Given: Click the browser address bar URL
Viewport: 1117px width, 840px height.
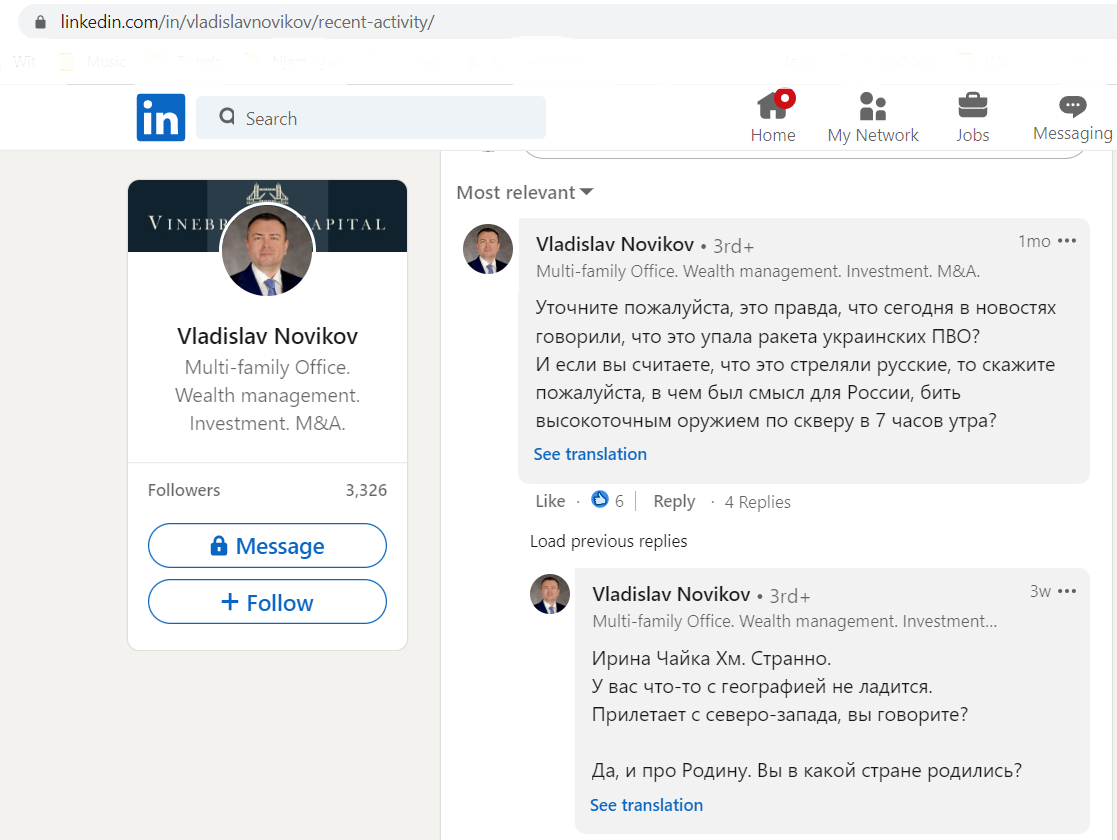Looking at the screenshot, I should pos(247,22).
